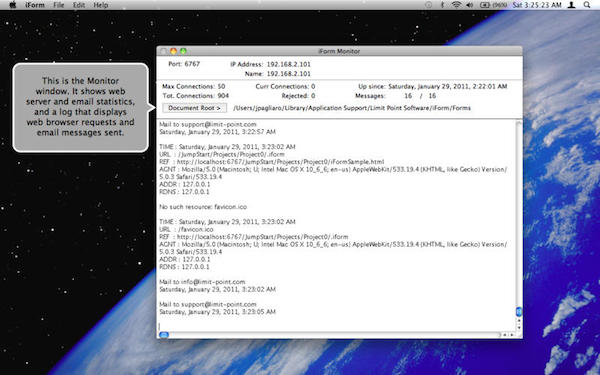Image resolution: width=600 pixels, height=375 pixels.
Task: Click the menu bar clock
Action: (537, 5)
